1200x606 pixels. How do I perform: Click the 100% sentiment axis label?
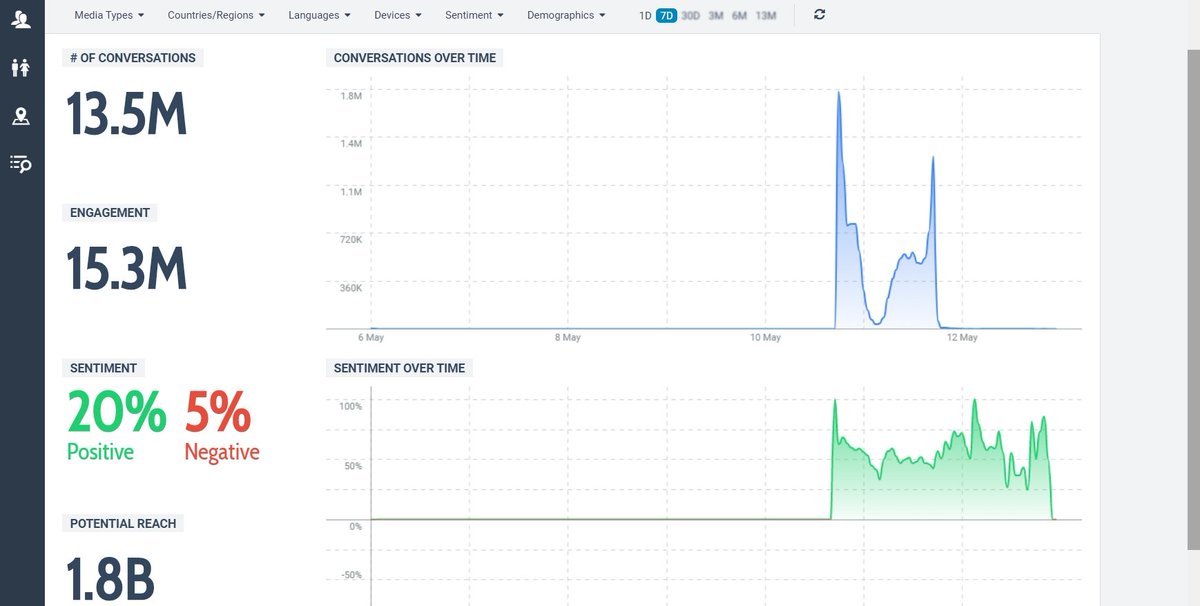[x=350, y=406]
